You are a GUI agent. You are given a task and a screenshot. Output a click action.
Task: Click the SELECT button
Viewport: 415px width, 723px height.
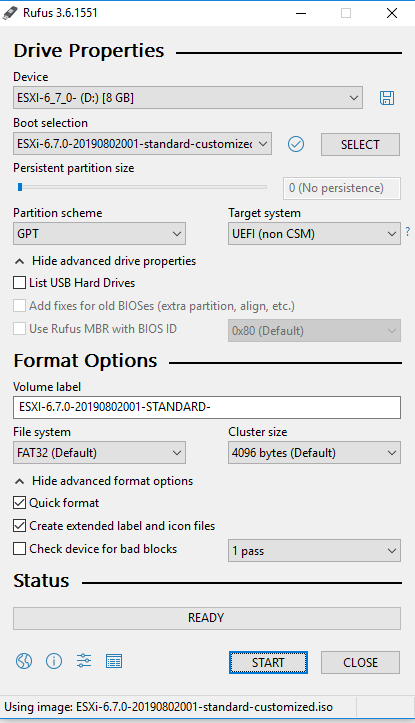(x=360, y=145)
